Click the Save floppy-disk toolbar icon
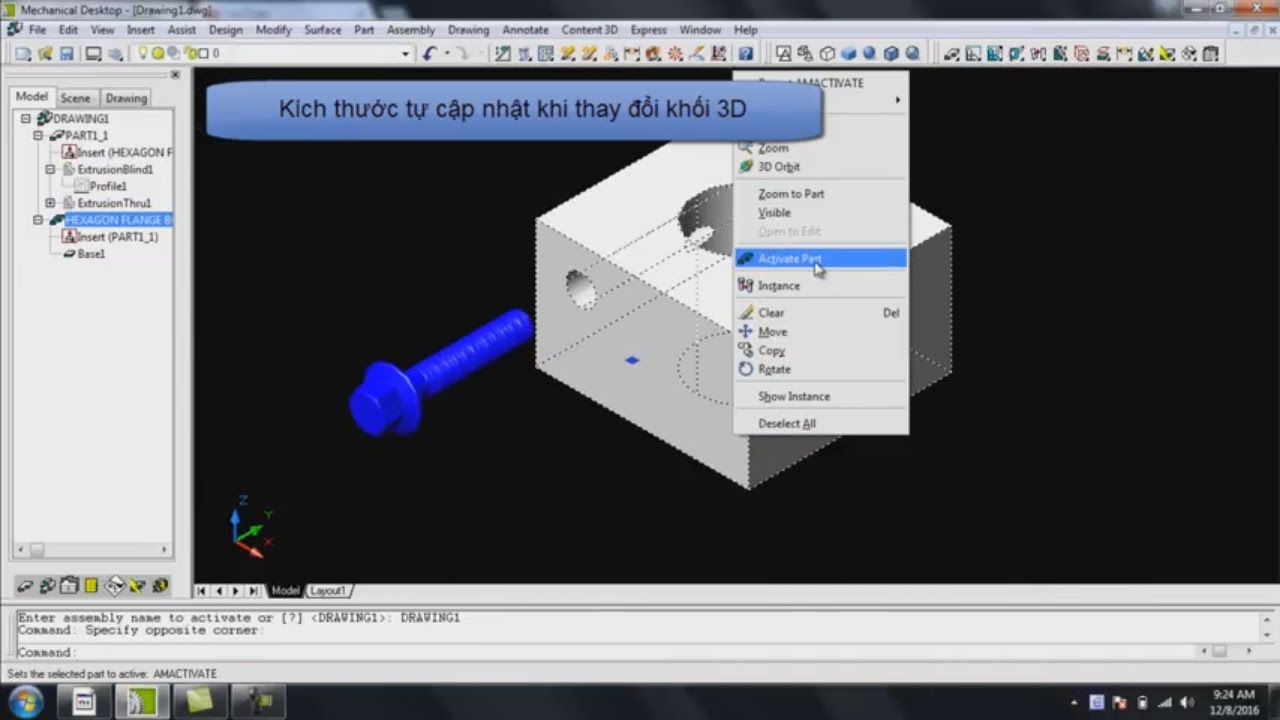 67,54
